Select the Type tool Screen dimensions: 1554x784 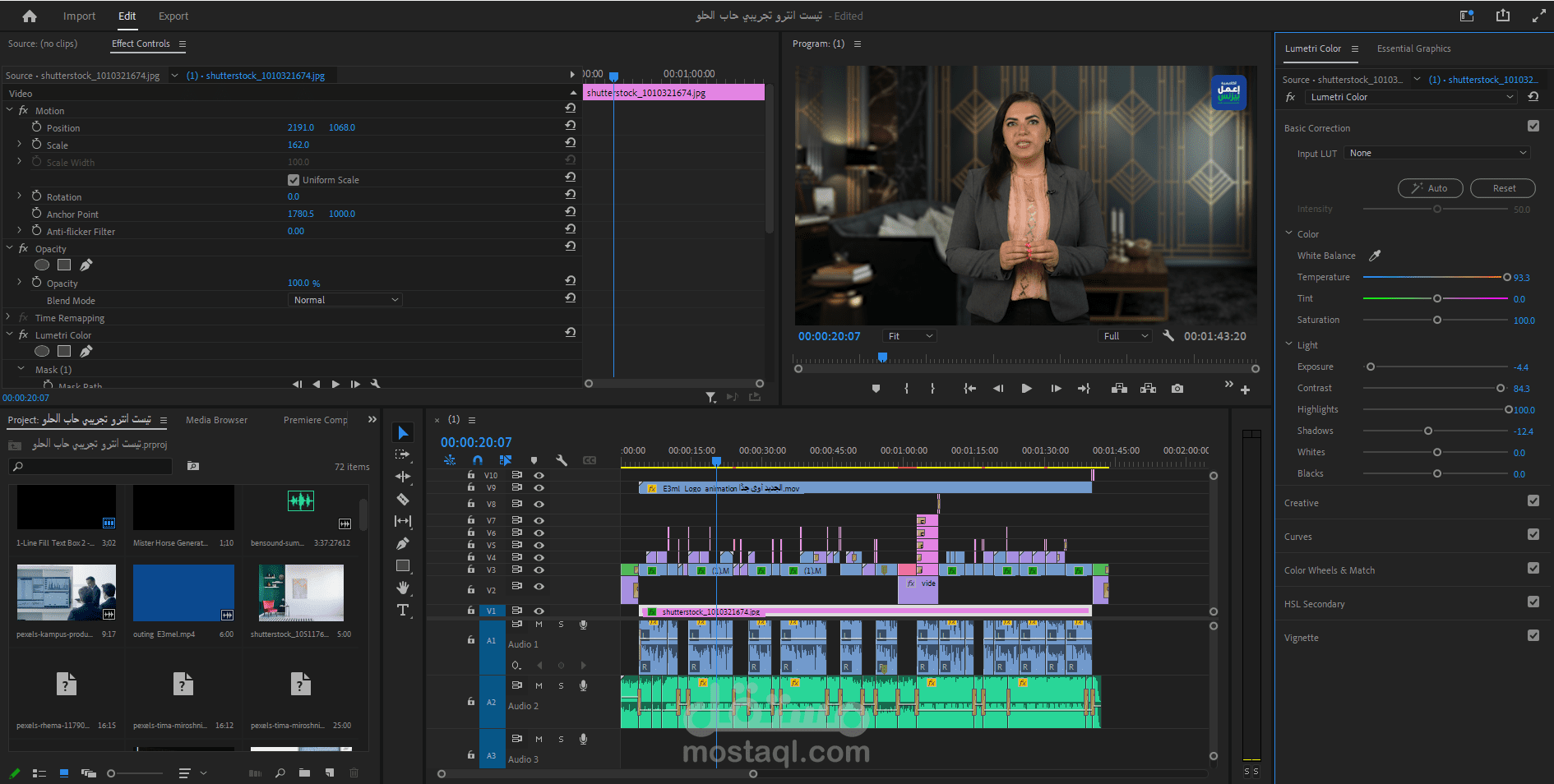(x=403, y=610)
